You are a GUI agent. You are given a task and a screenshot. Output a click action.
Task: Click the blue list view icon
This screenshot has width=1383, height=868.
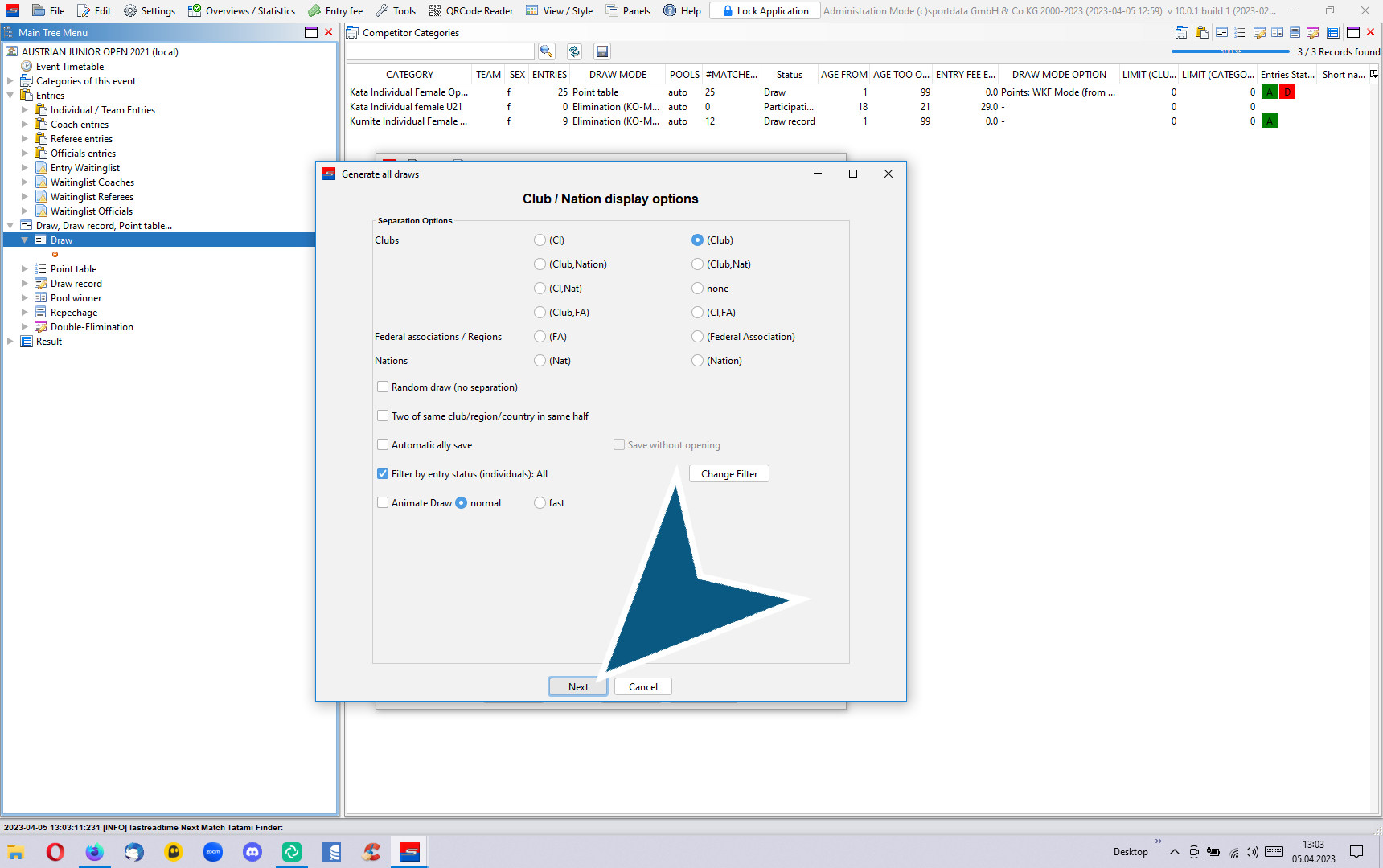1333,32
